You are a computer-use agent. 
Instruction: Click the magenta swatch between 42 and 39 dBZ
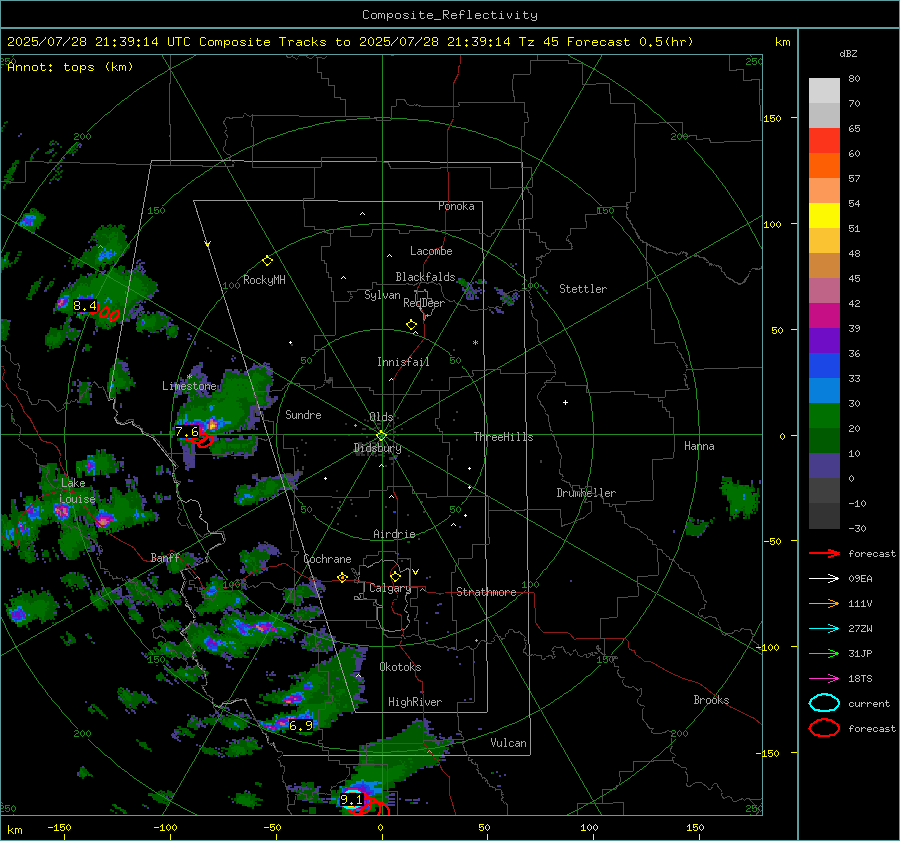pyautogui.click(x=824, y=316)
